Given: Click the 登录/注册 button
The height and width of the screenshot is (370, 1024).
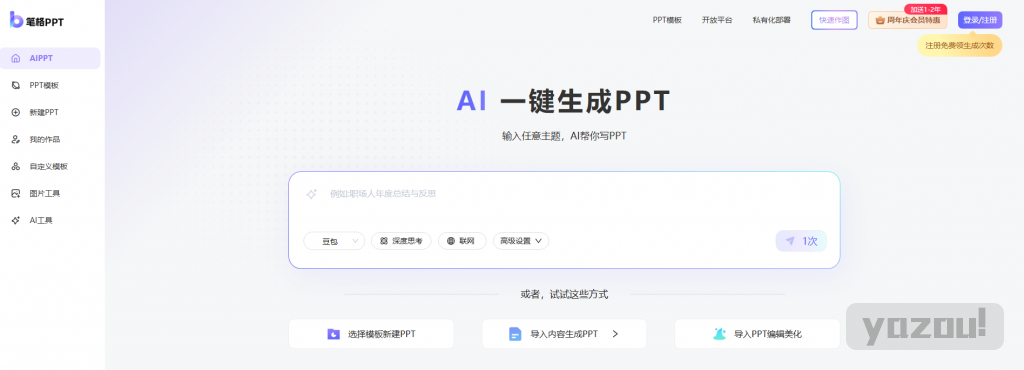Looking at the screenshot, I should tap(980, 20).
